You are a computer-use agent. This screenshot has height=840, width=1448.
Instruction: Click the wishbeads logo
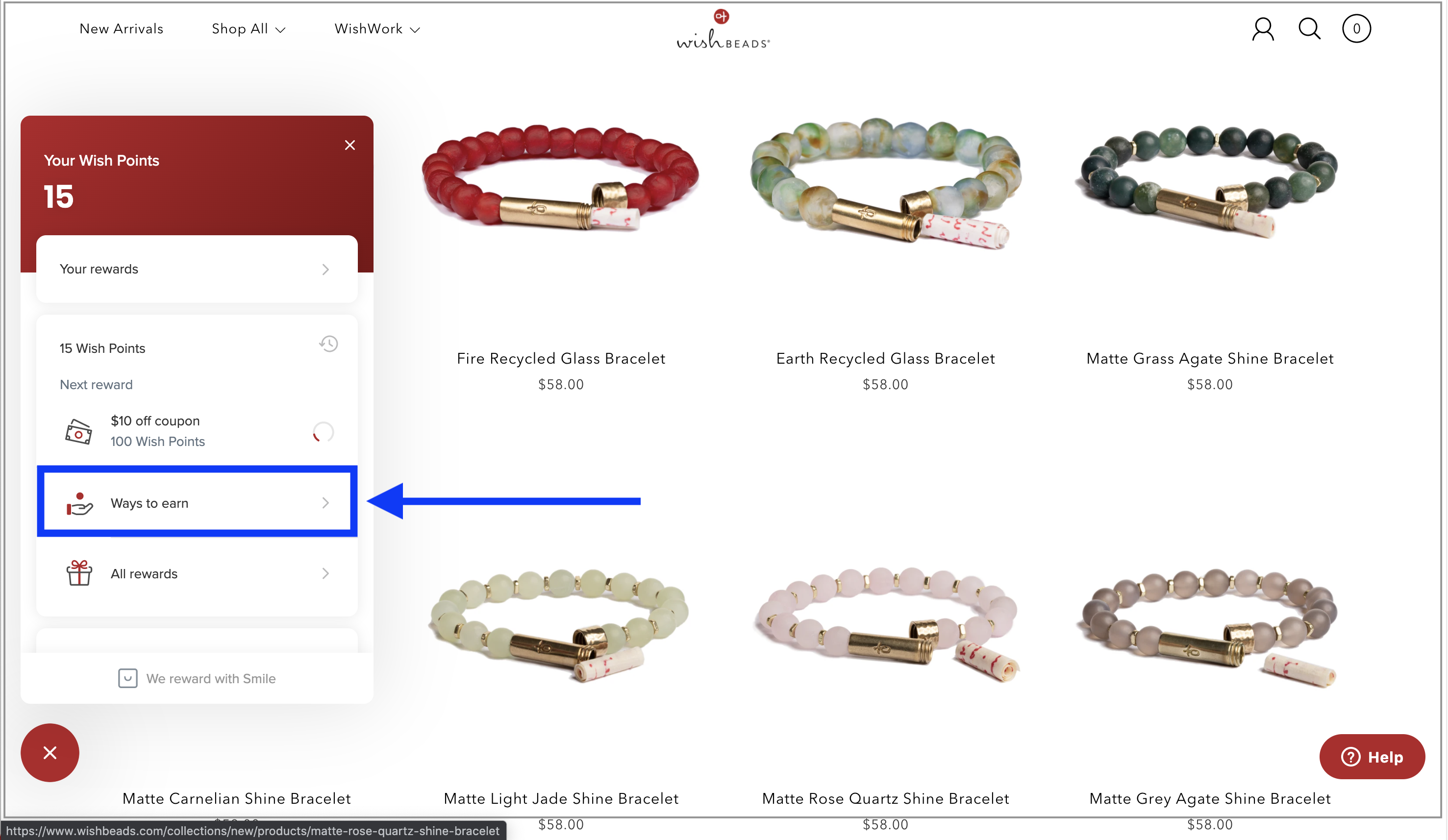pos(723,29)
